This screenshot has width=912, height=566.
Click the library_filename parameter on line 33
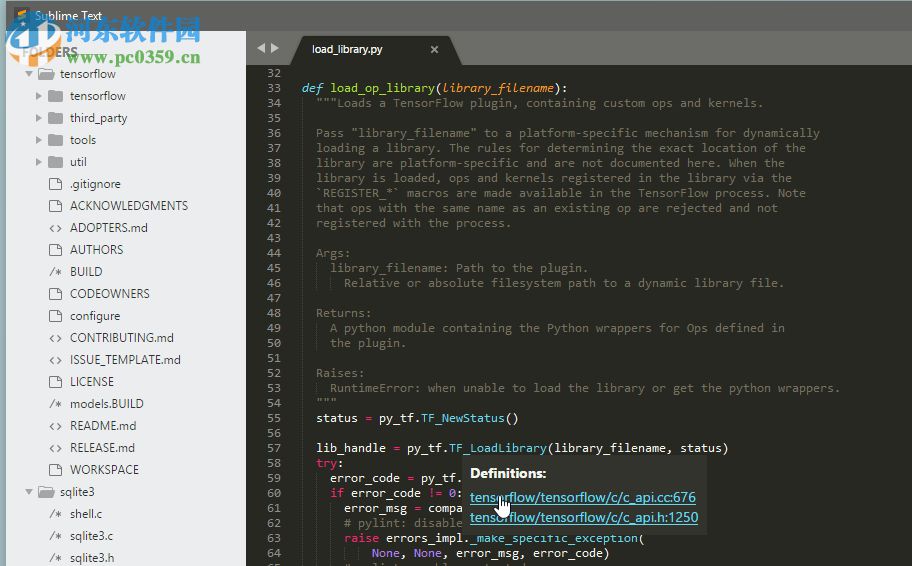click(498, 88)
